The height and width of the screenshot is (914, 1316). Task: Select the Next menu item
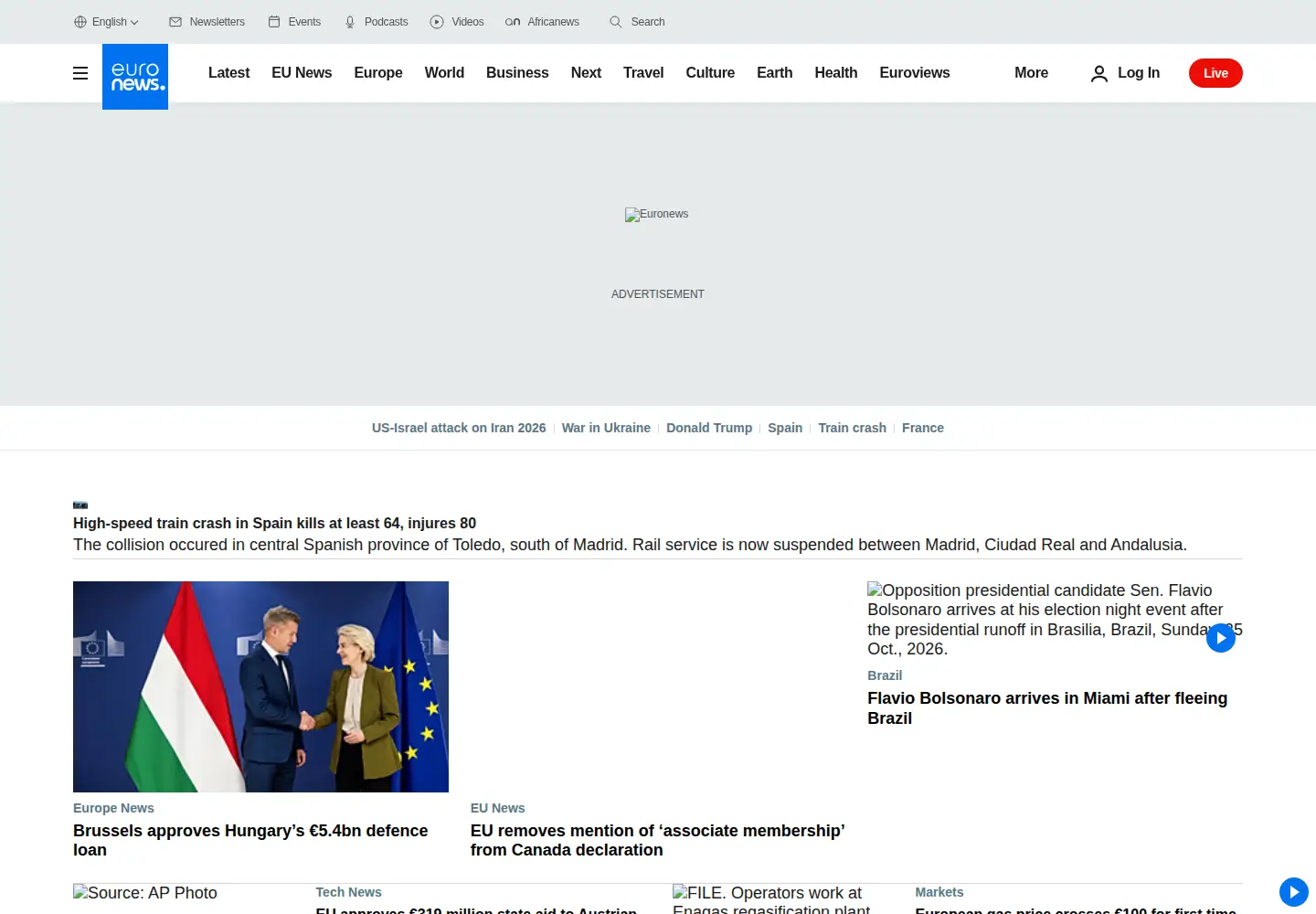[586, 73]
